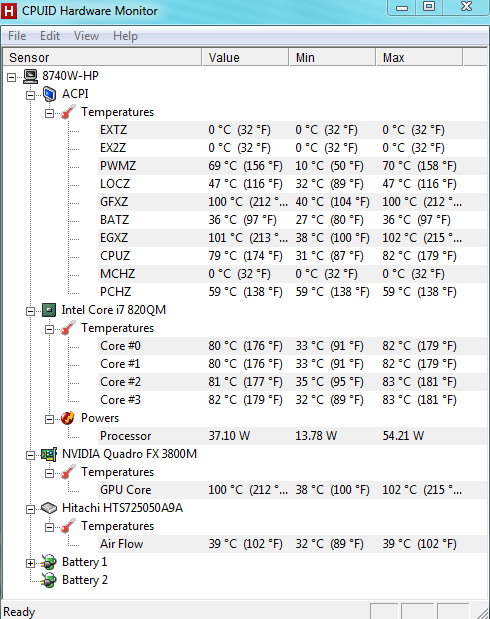This screenshot has width=490, height=619.
Task: Click the NVIDIA Quadro graphics card icon
Action: [x=49, y=454]
